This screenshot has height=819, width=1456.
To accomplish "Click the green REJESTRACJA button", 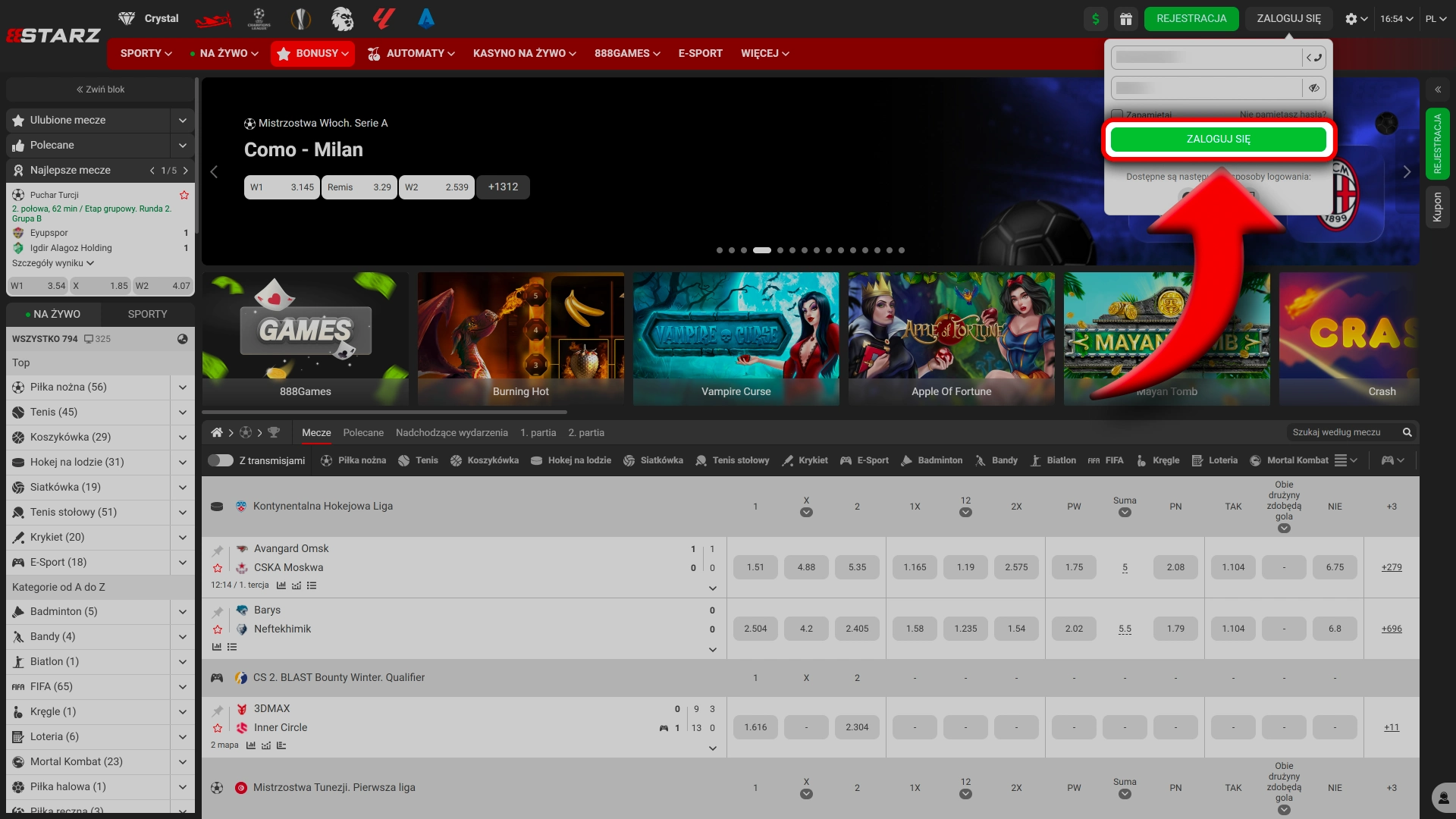I will pos(1191,19).
